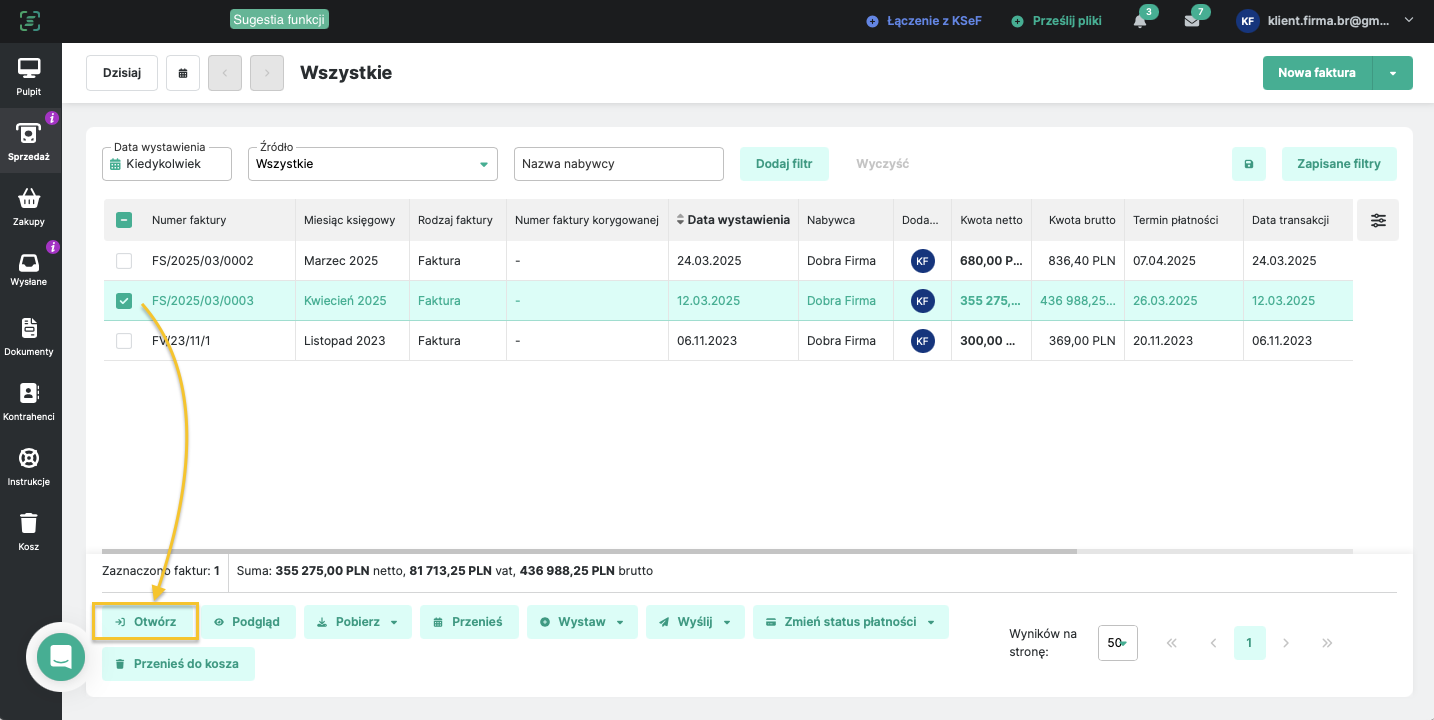Screen dimensions: 1434x720
Task: Open the Kosz trash in sidebar
Action: point(30,530)
